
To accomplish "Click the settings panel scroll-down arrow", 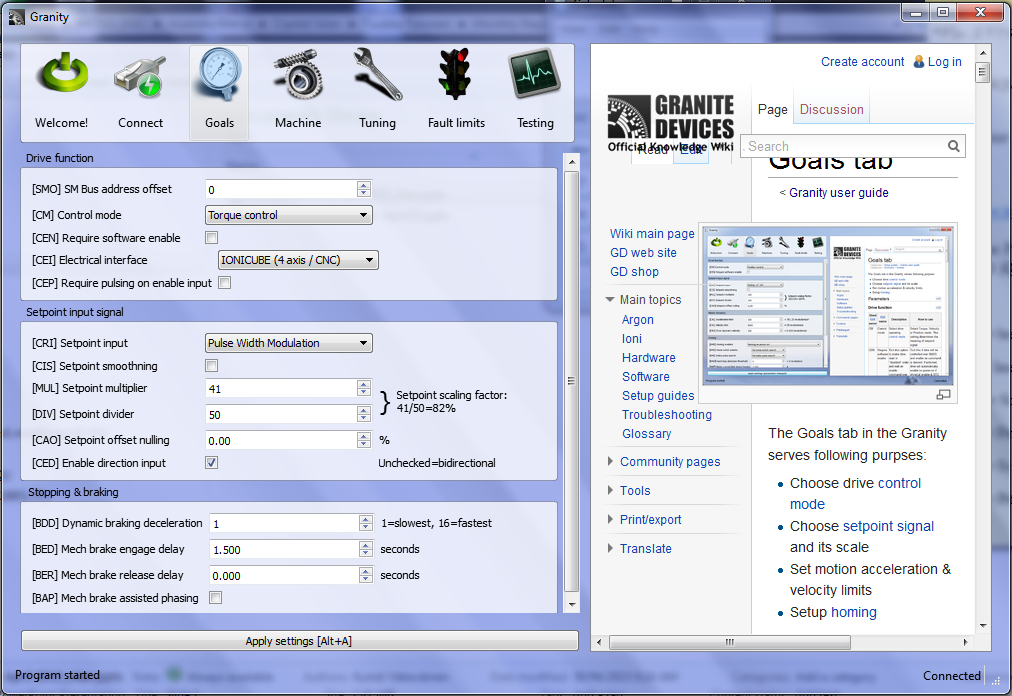I will tap(572, 605).
